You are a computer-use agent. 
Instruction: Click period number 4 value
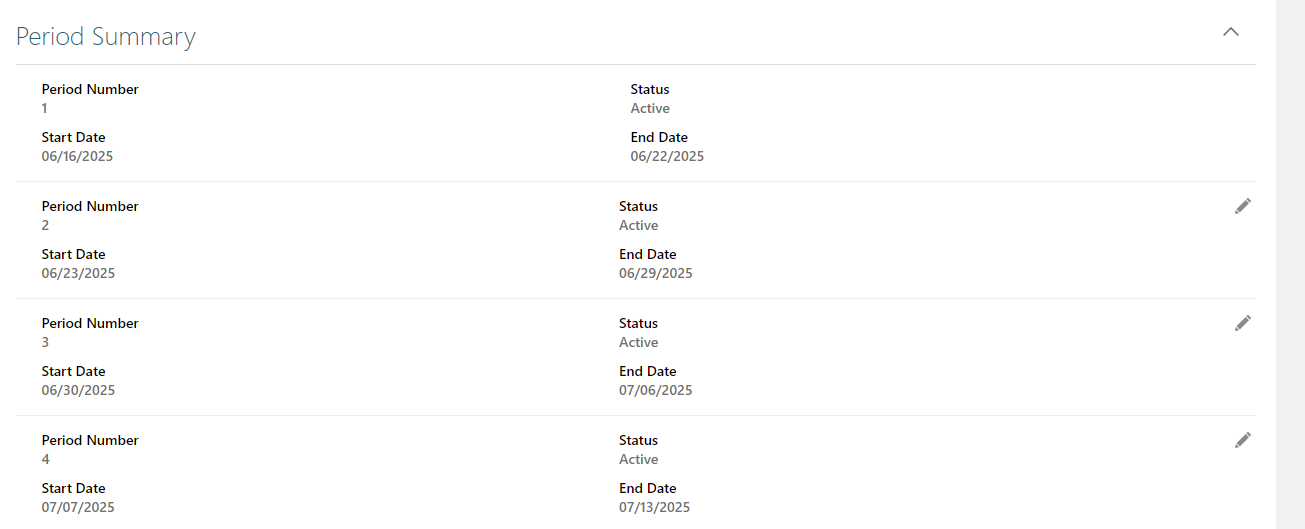pos(46,459)
